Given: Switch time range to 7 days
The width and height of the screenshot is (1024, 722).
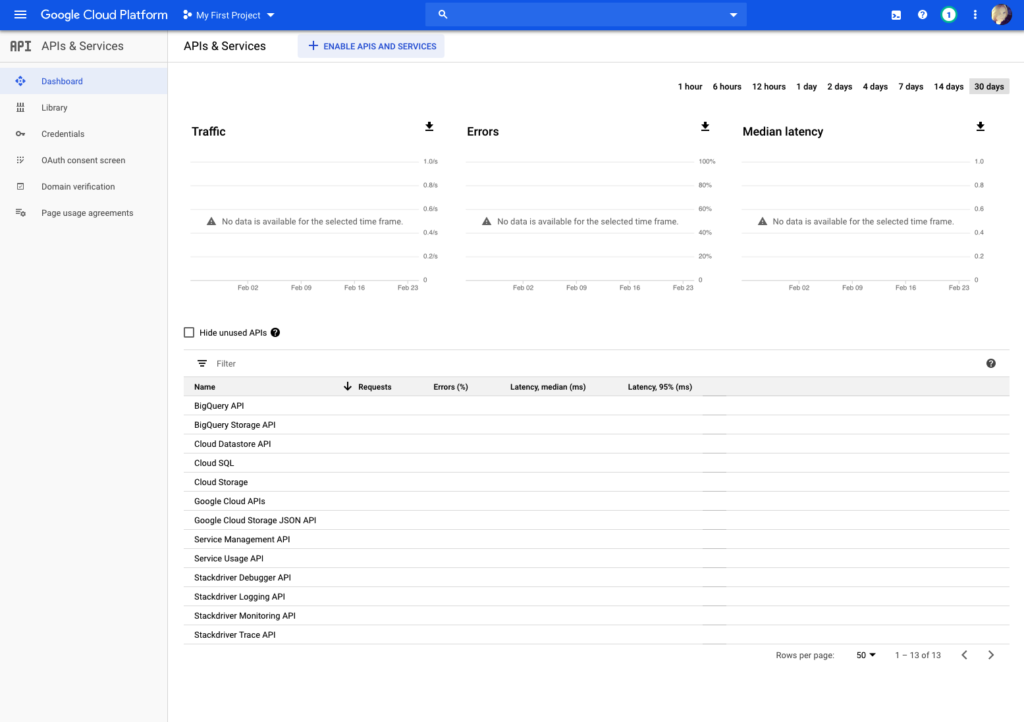Looking at the screenshot, I should (910, 86).
